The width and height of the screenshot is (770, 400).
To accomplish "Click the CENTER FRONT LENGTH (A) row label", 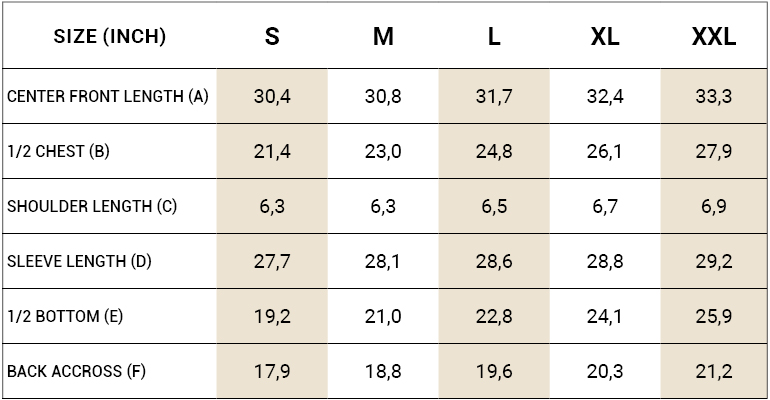I will [x=108, y=97].
